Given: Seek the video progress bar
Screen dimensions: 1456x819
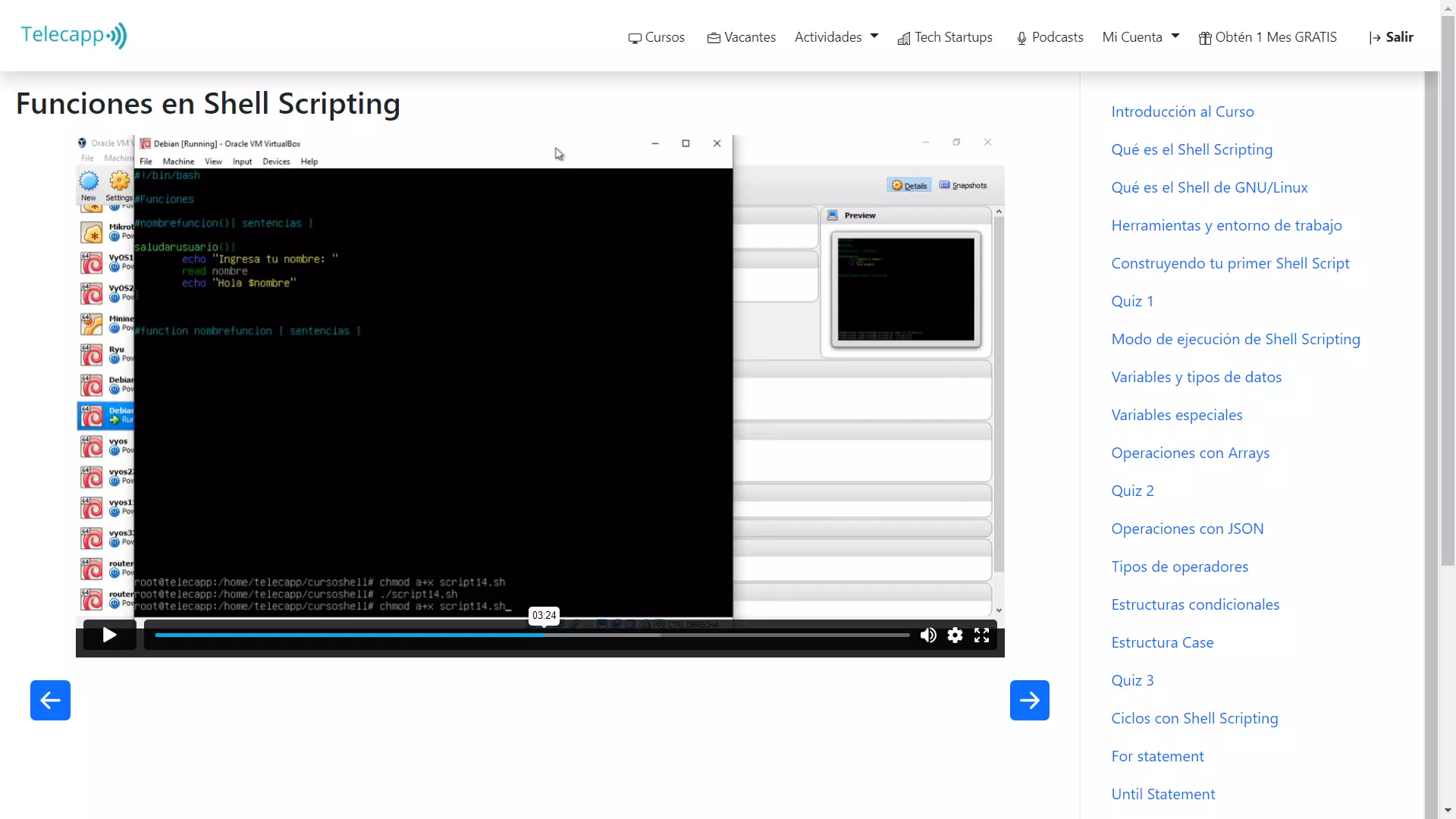Looking at the screenshot, I should pos(531,635).
